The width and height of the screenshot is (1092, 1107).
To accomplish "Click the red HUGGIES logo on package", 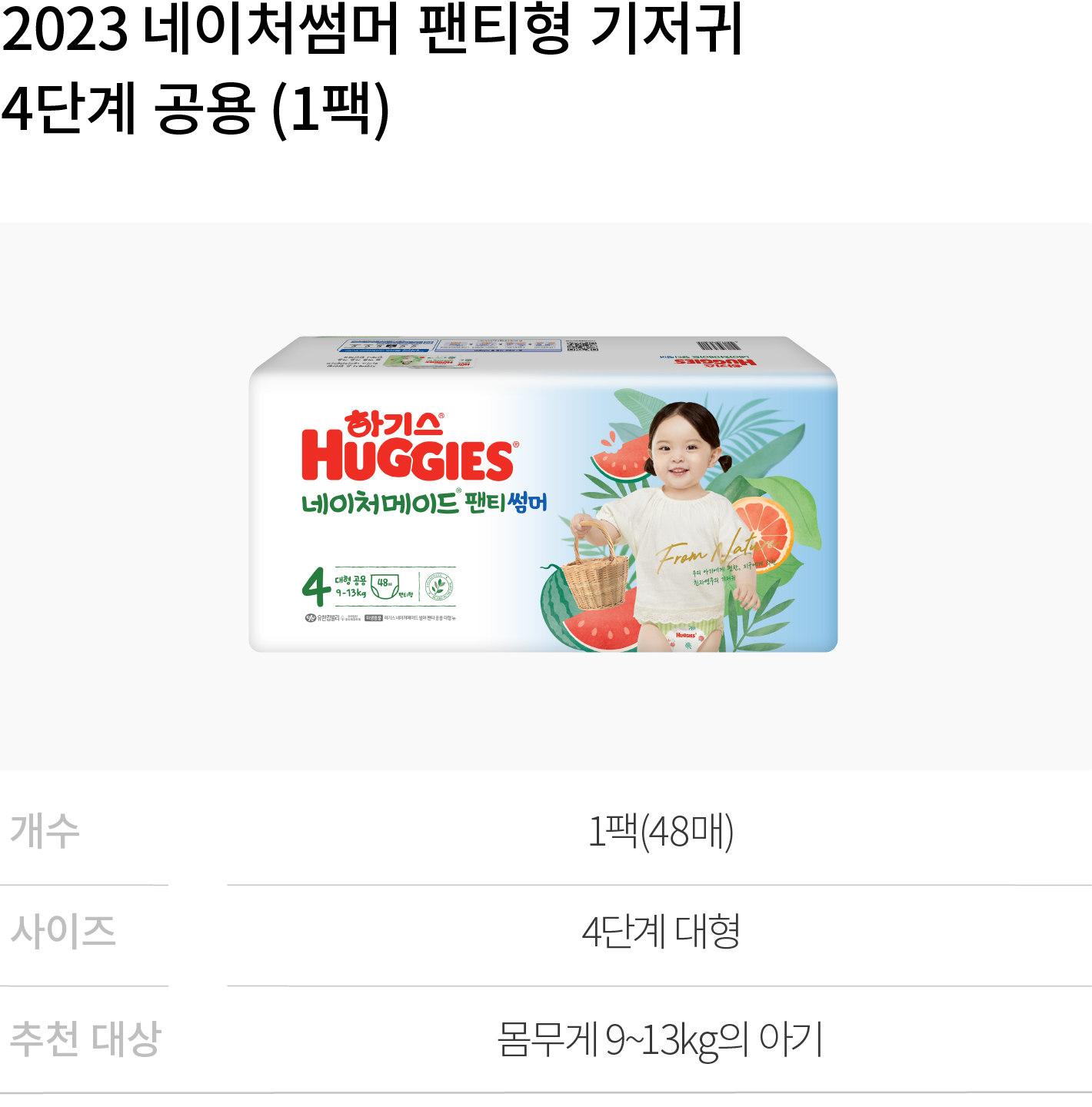I will point(408,458).
